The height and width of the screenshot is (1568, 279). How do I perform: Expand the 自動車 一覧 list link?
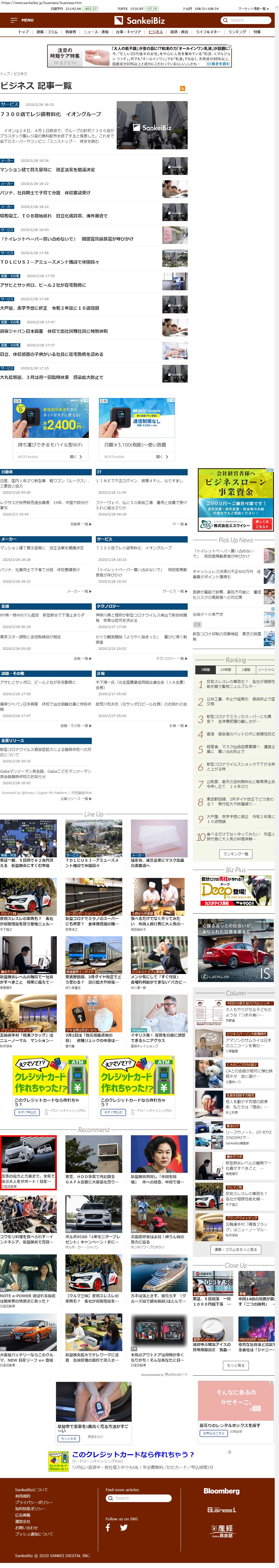point(80,524)
